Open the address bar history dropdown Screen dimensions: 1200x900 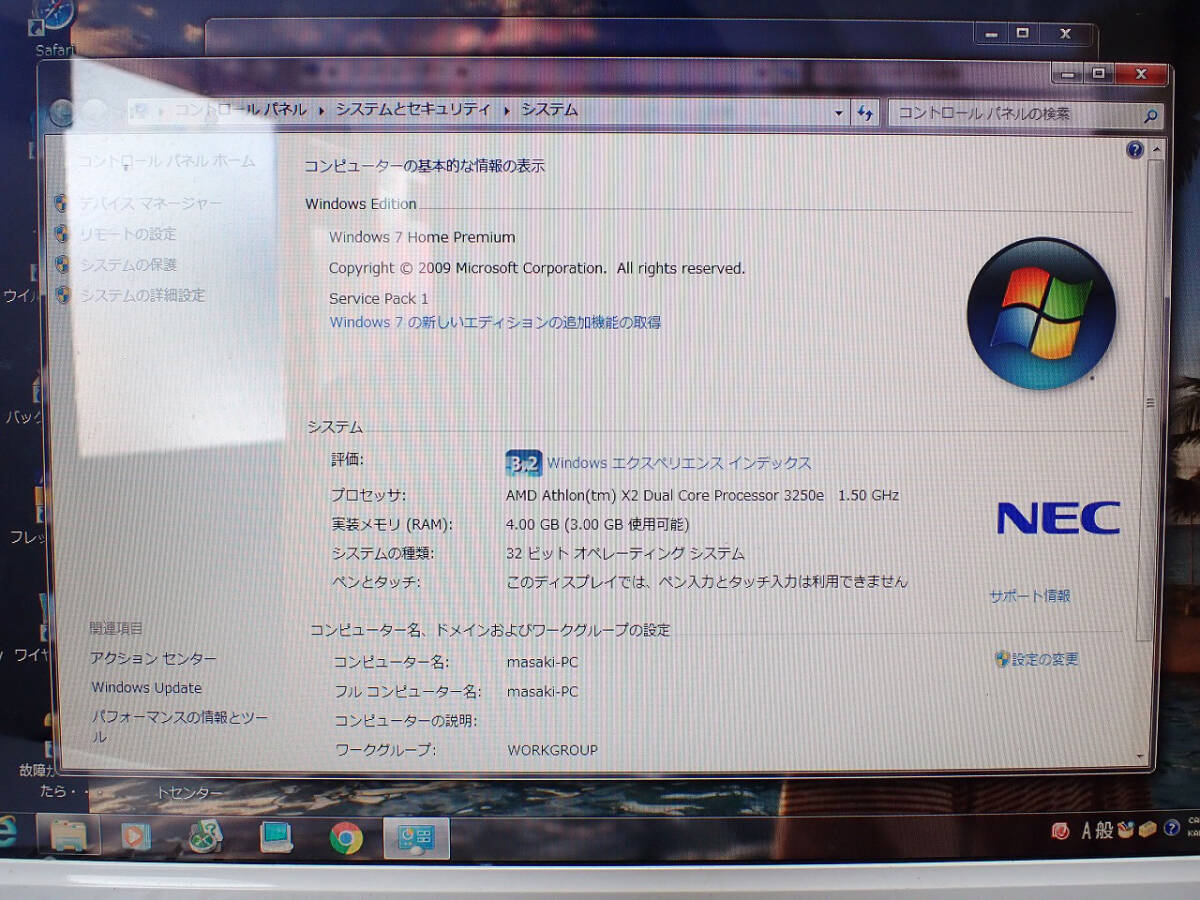coord(839,114)
